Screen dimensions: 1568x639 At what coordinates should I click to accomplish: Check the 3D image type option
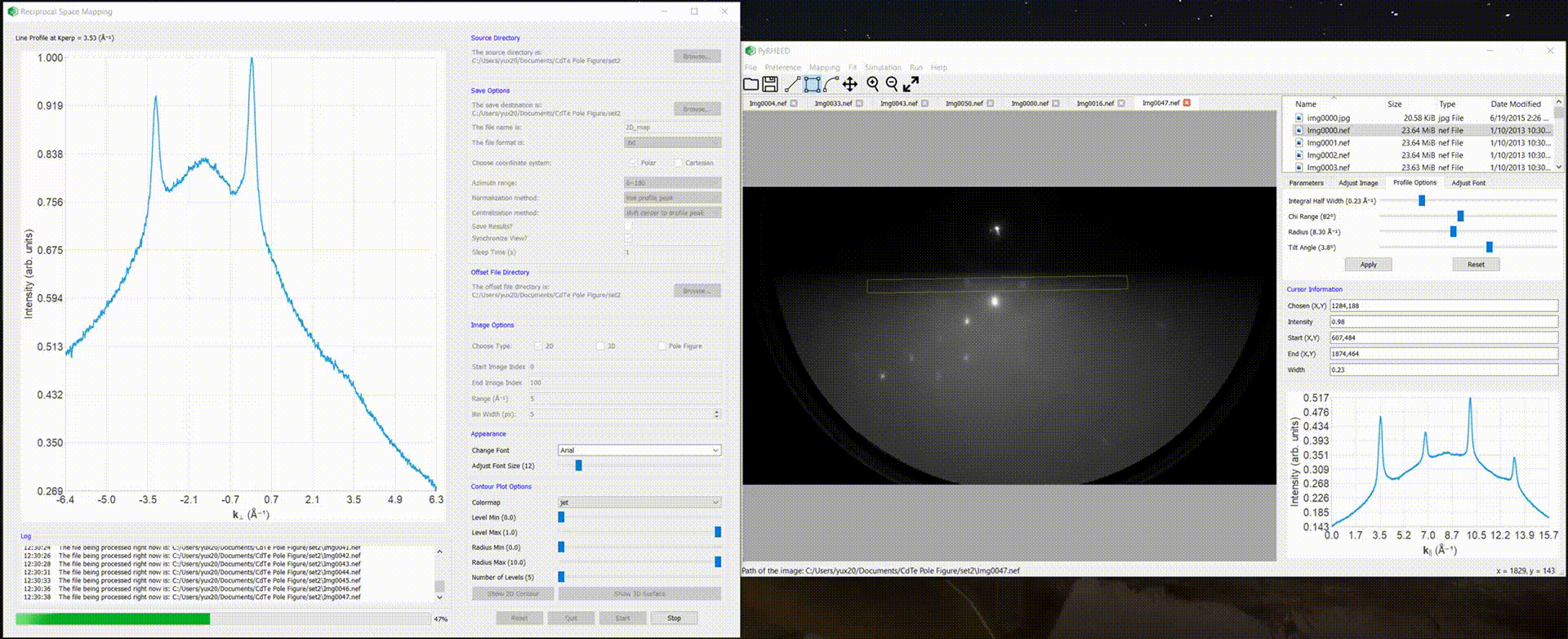600,346
